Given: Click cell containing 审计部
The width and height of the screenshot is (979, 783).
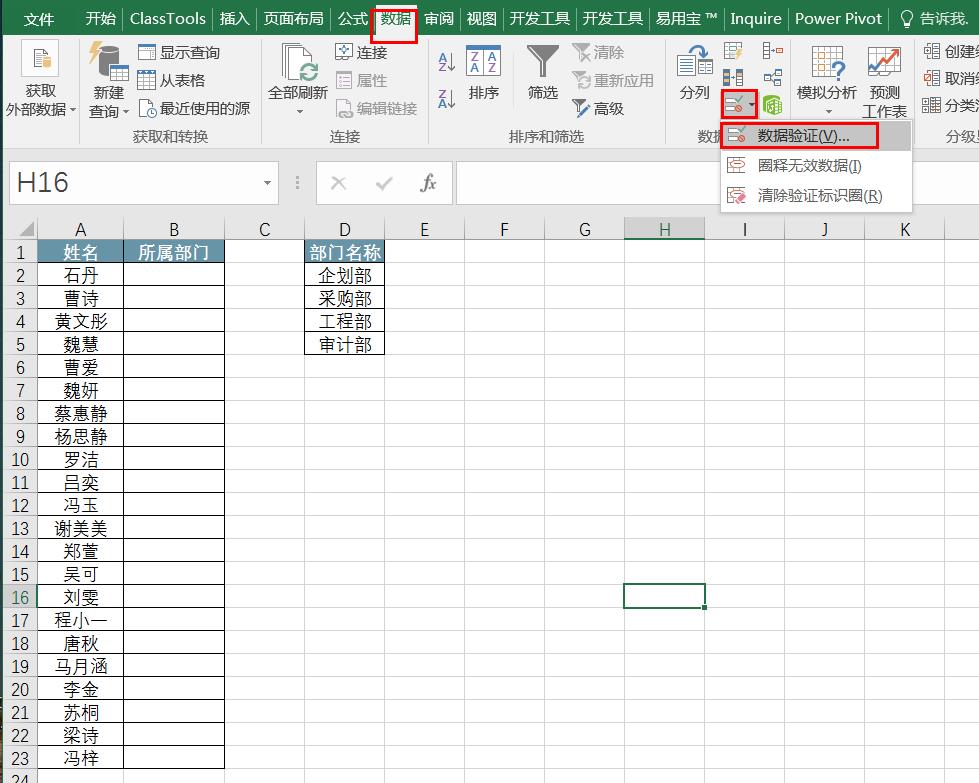Looking at the screenshot, I should [x=345, y=344].
